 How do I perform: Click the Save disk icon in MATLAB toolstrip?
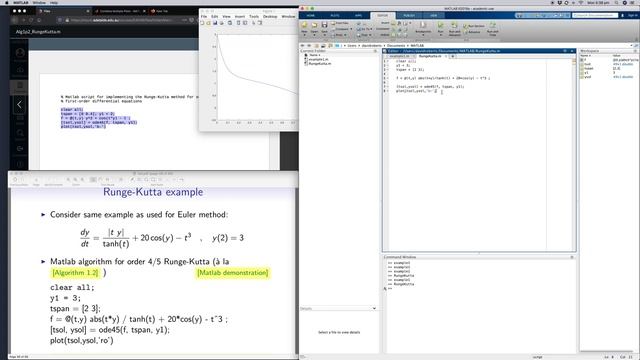click(x=324, y=25)
